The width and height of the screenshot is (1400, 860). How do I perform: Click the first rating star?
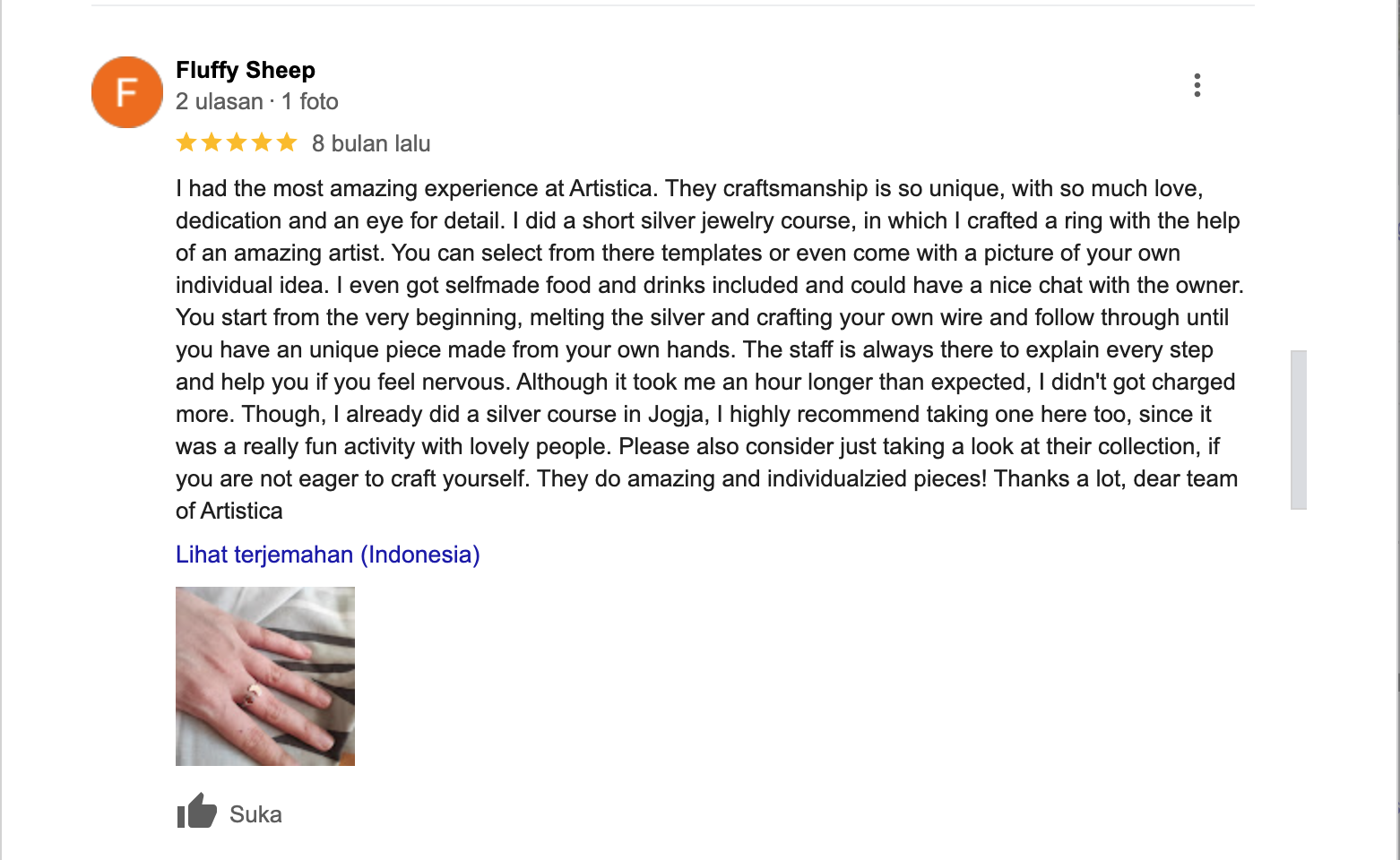tap(186, 142)
